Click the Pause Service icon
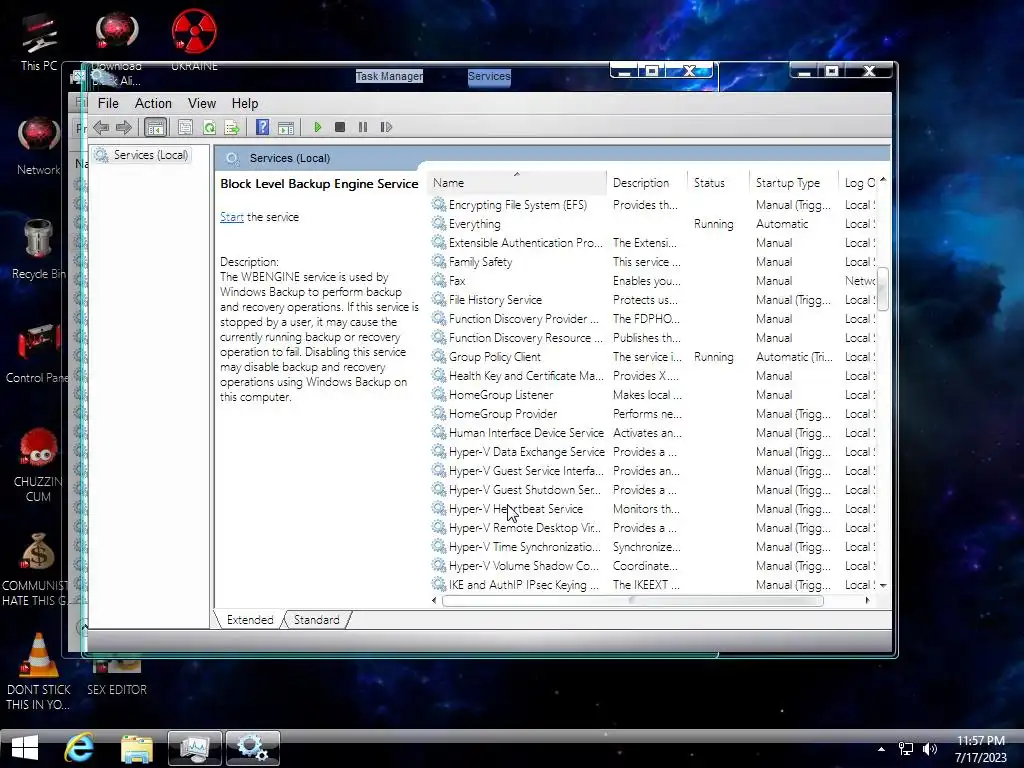 coord(363,127)
